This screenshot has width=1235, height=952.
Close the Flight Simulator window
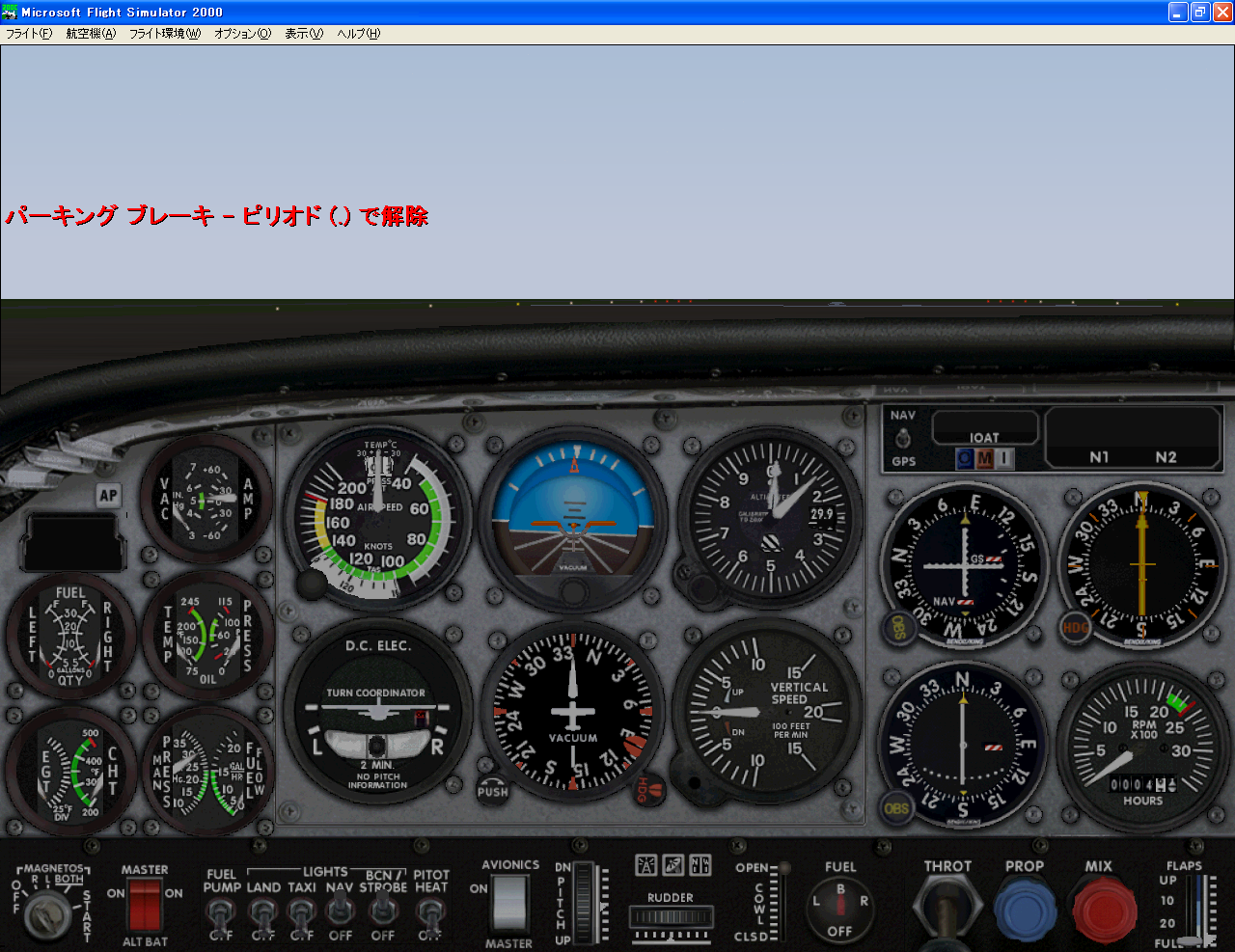pos(1222,12)
